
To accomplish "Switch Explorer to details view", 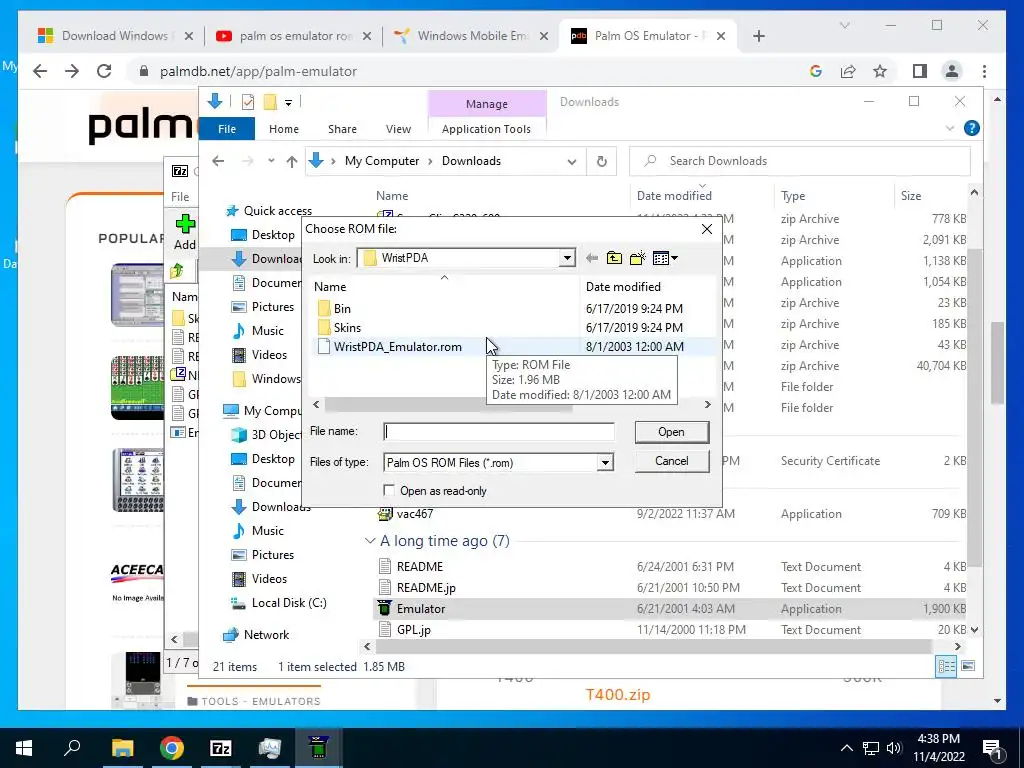I will click(946, 665).
